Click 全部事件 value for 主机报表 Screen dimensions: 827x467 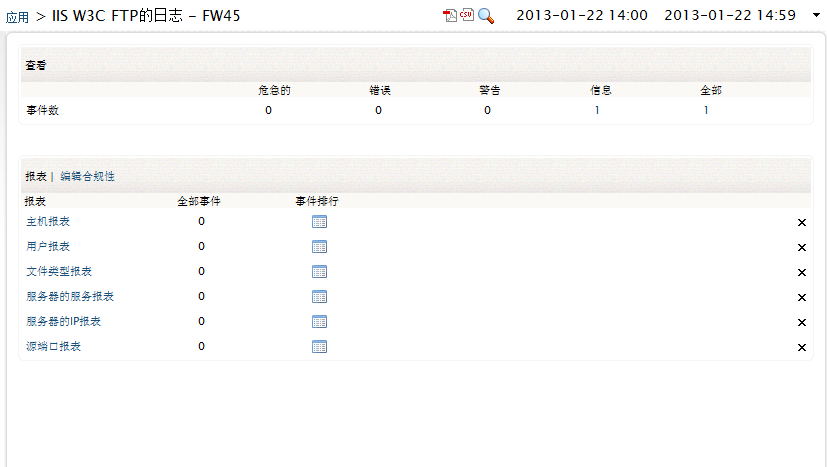pyautogui.click(x=201, y=221)
